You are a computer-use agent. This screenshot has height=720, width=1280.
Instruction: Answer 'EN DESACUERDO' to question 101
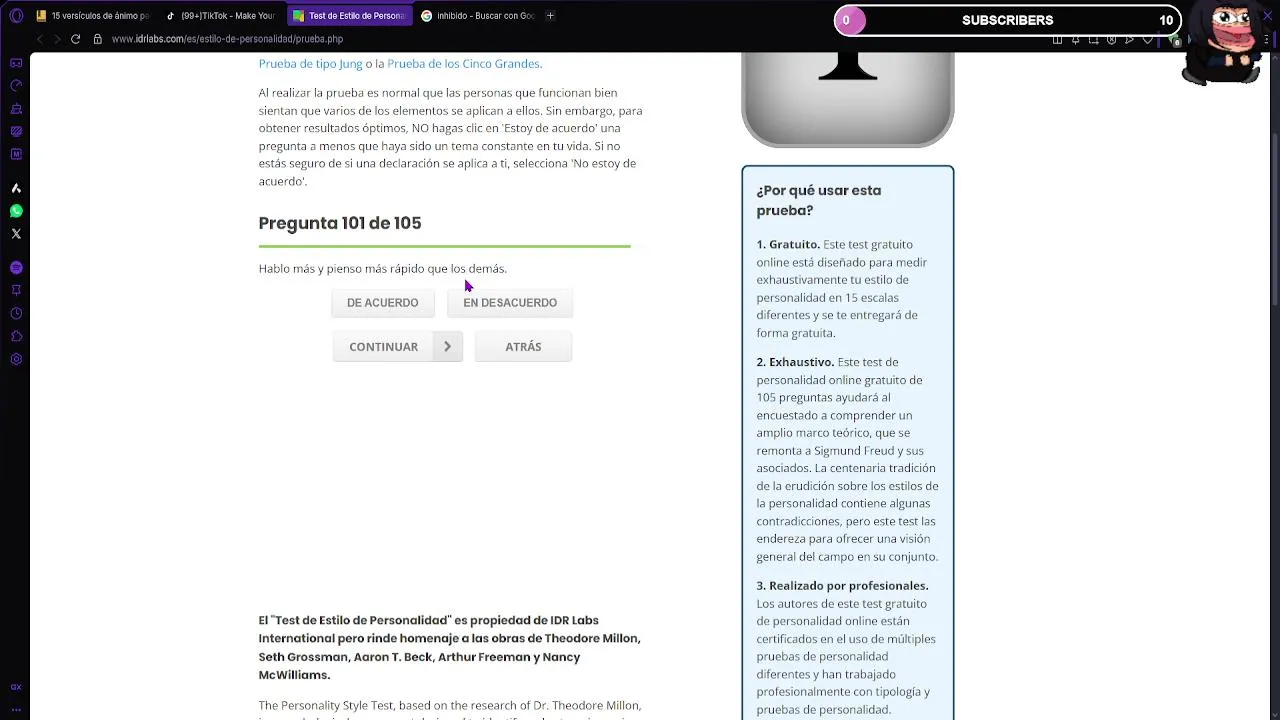(510, 303)
